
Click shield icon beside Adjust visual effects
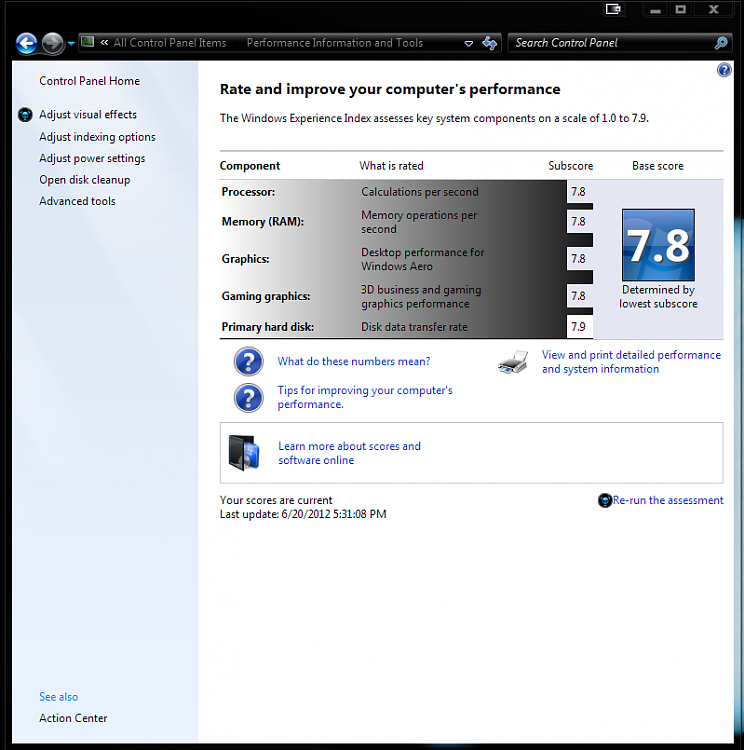25,115
